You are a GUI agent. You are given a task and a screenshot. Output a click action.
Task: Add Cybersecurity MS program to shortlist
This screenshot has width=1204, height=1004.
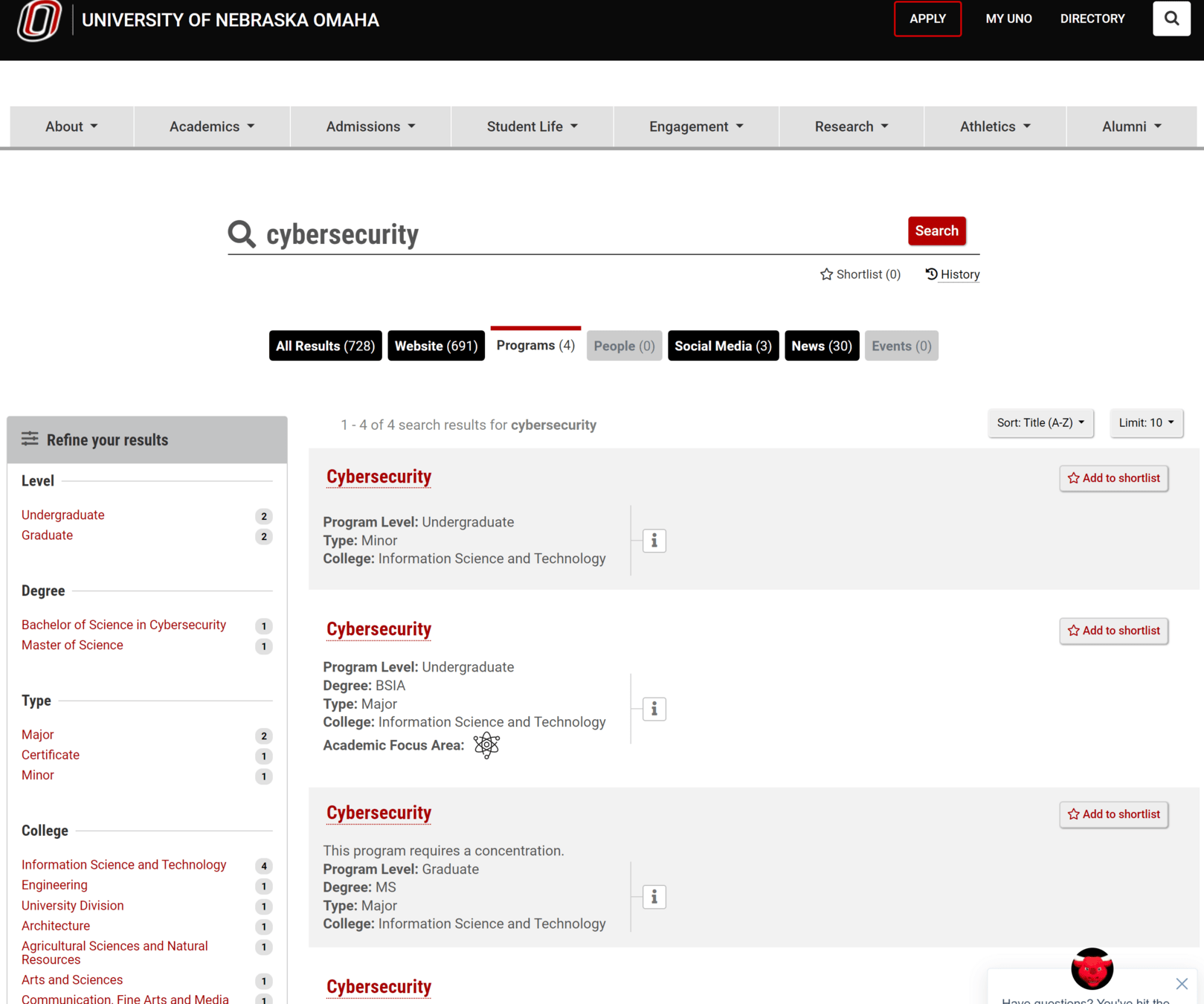point(1113,814)
